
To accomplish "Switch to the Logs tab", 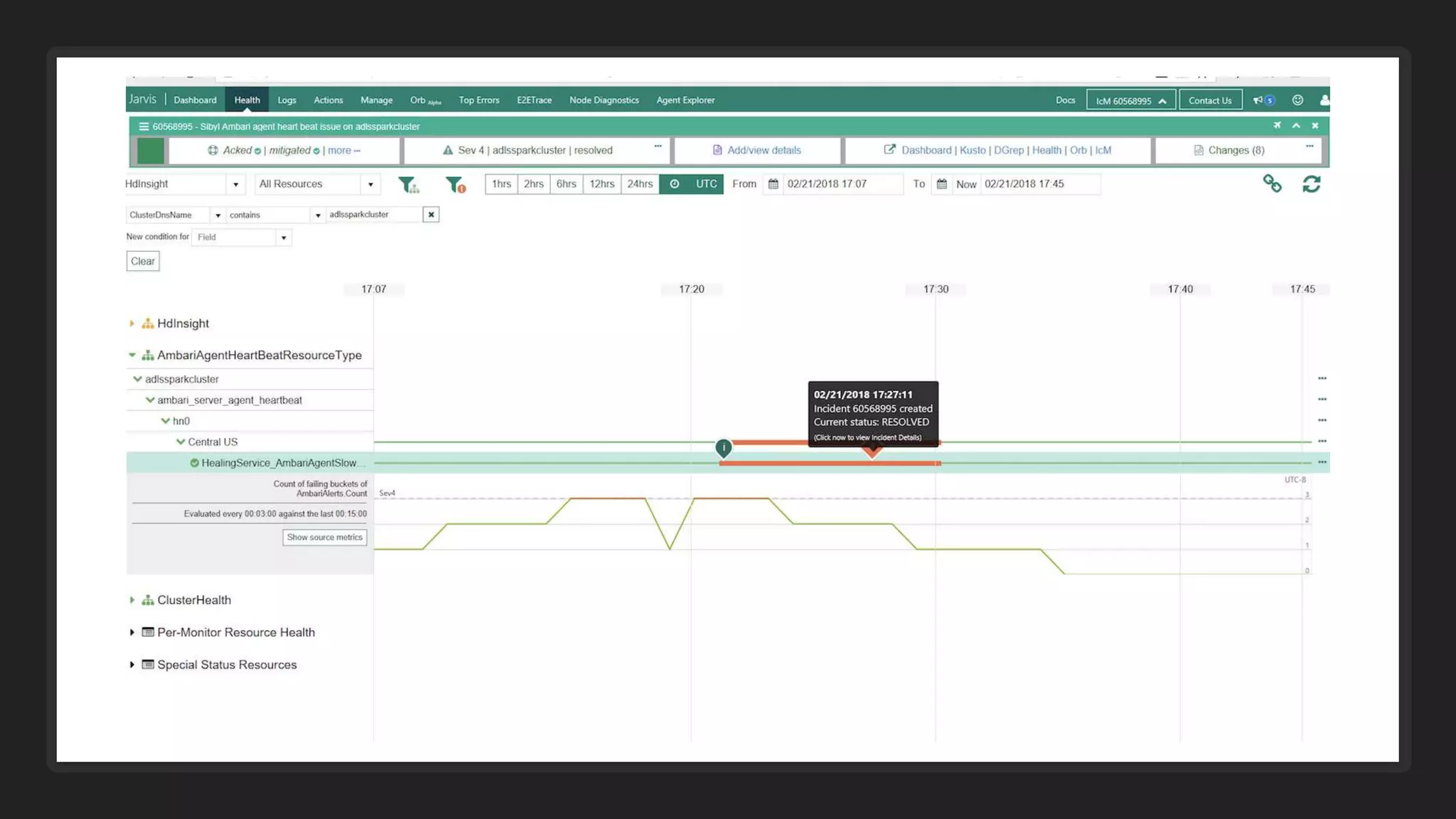I will [287, 100].
